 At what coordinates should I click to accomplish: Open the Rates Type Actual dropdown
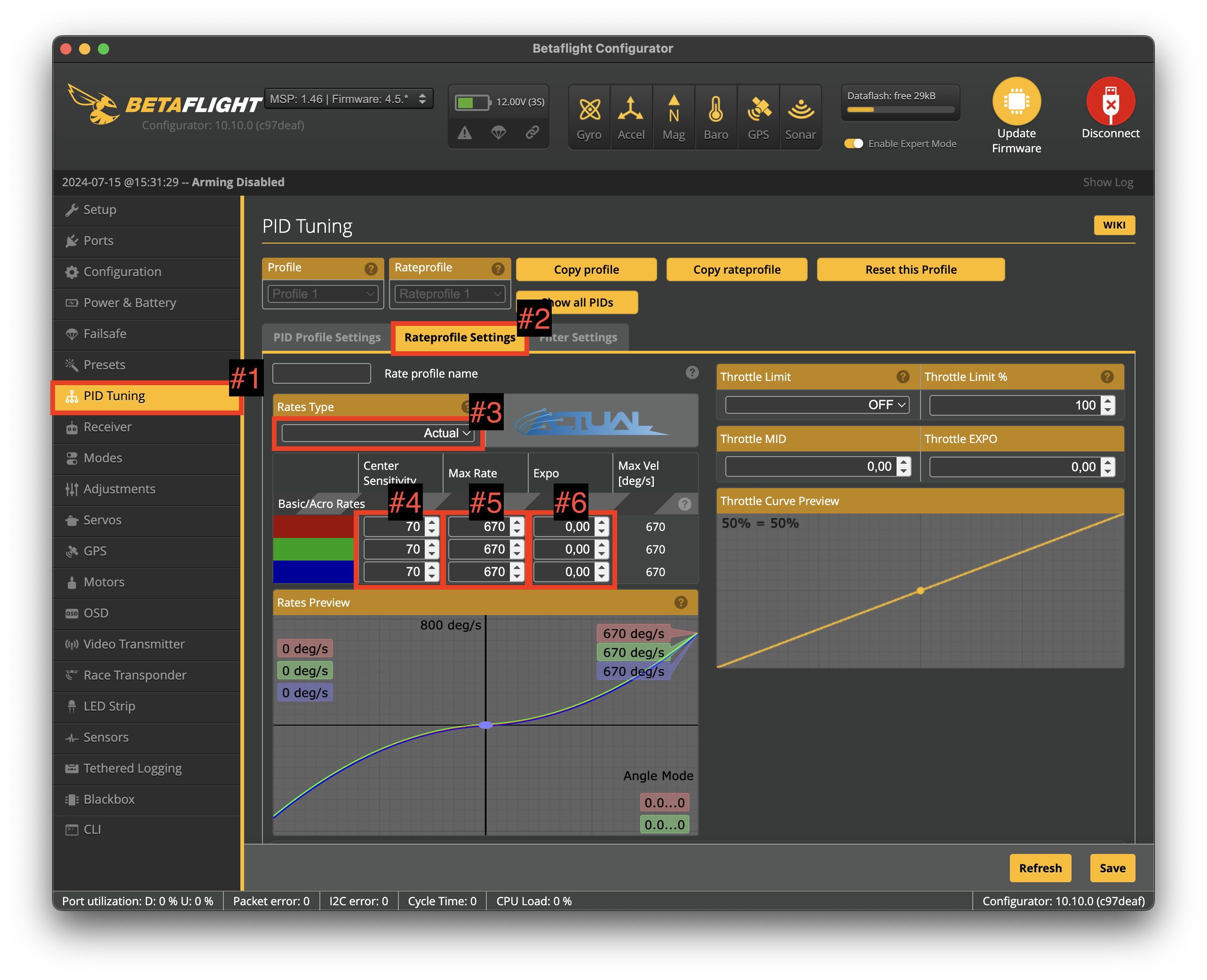(x=377, y=433)
